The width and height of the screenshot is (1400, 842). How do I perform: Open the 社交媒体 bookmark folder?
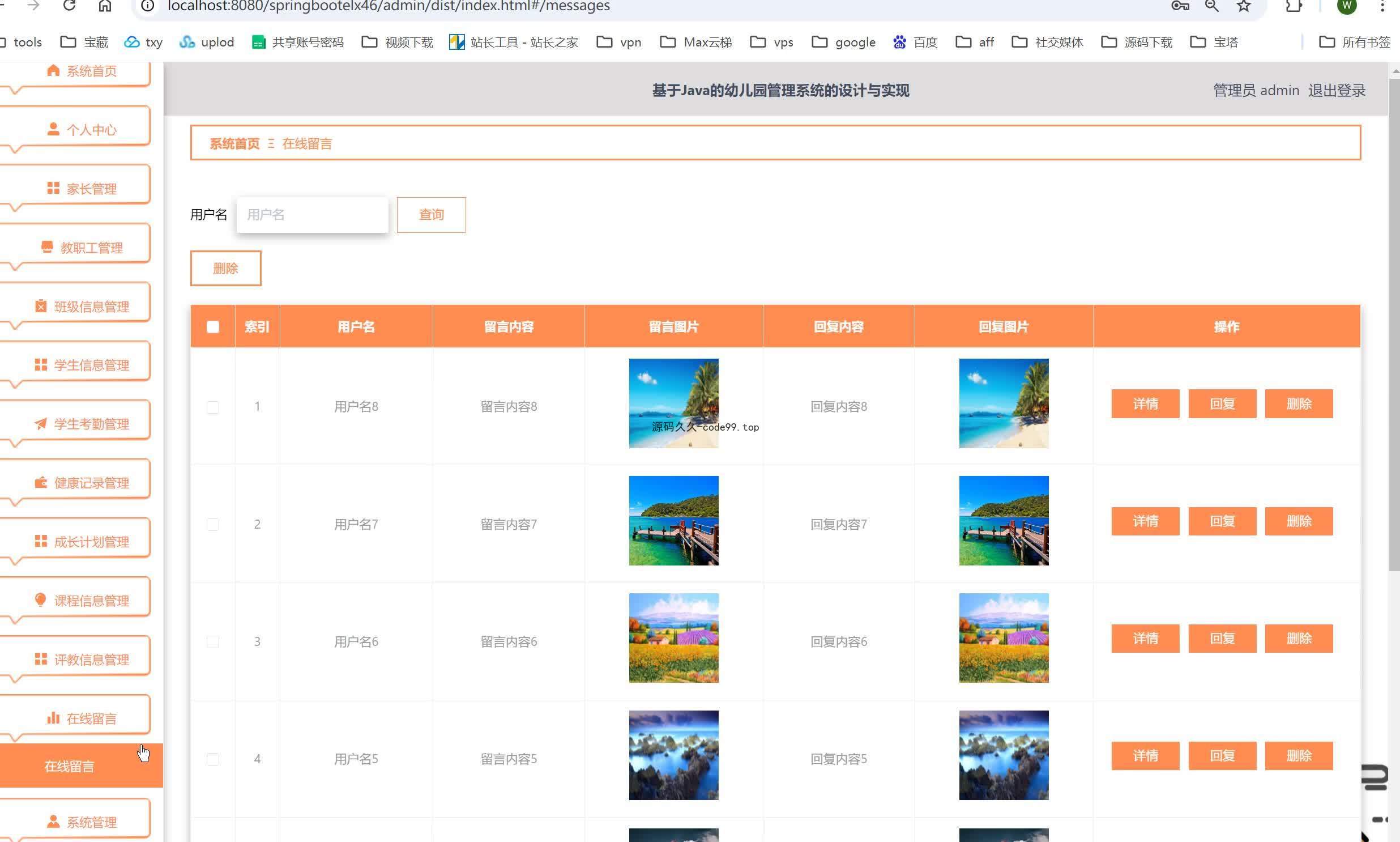click(1047, 42)
